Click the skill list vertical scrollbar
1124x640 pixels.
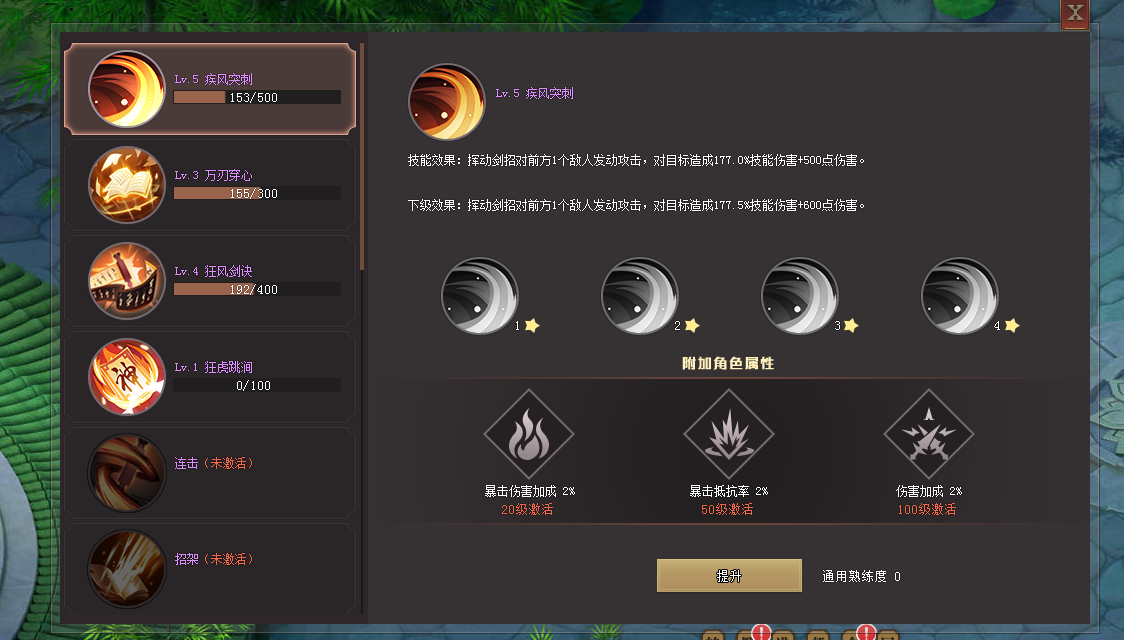(x=362, y=156)
